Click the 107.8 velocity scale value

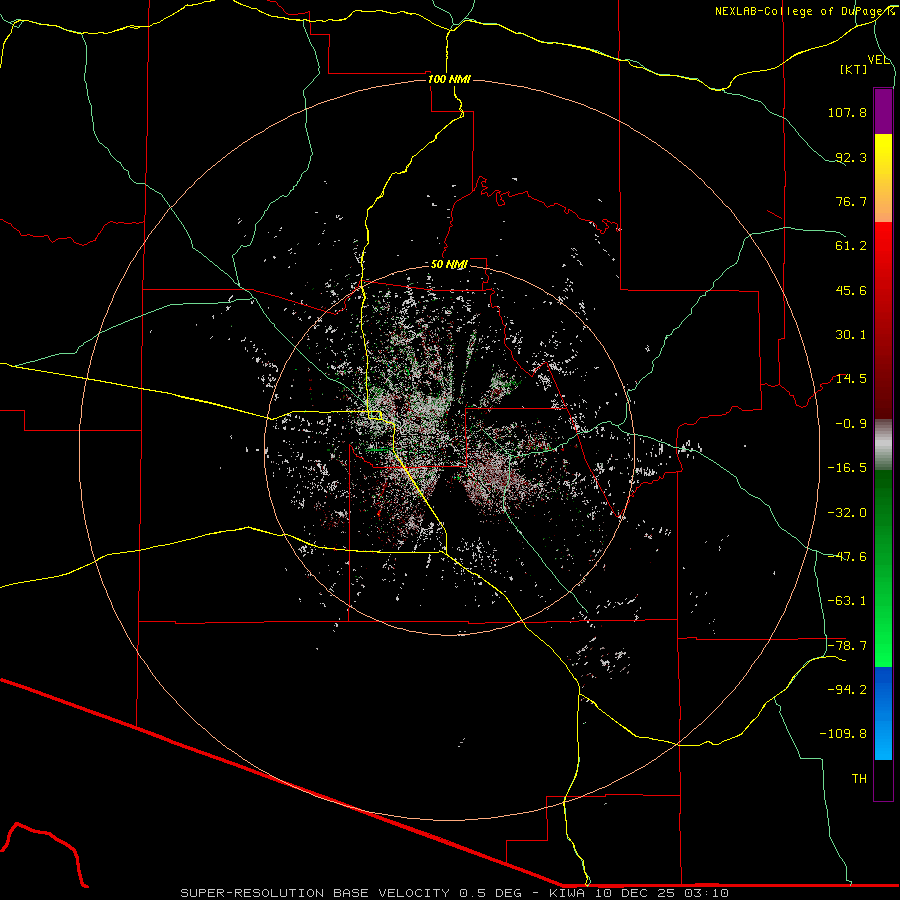[x=847, y=112]
